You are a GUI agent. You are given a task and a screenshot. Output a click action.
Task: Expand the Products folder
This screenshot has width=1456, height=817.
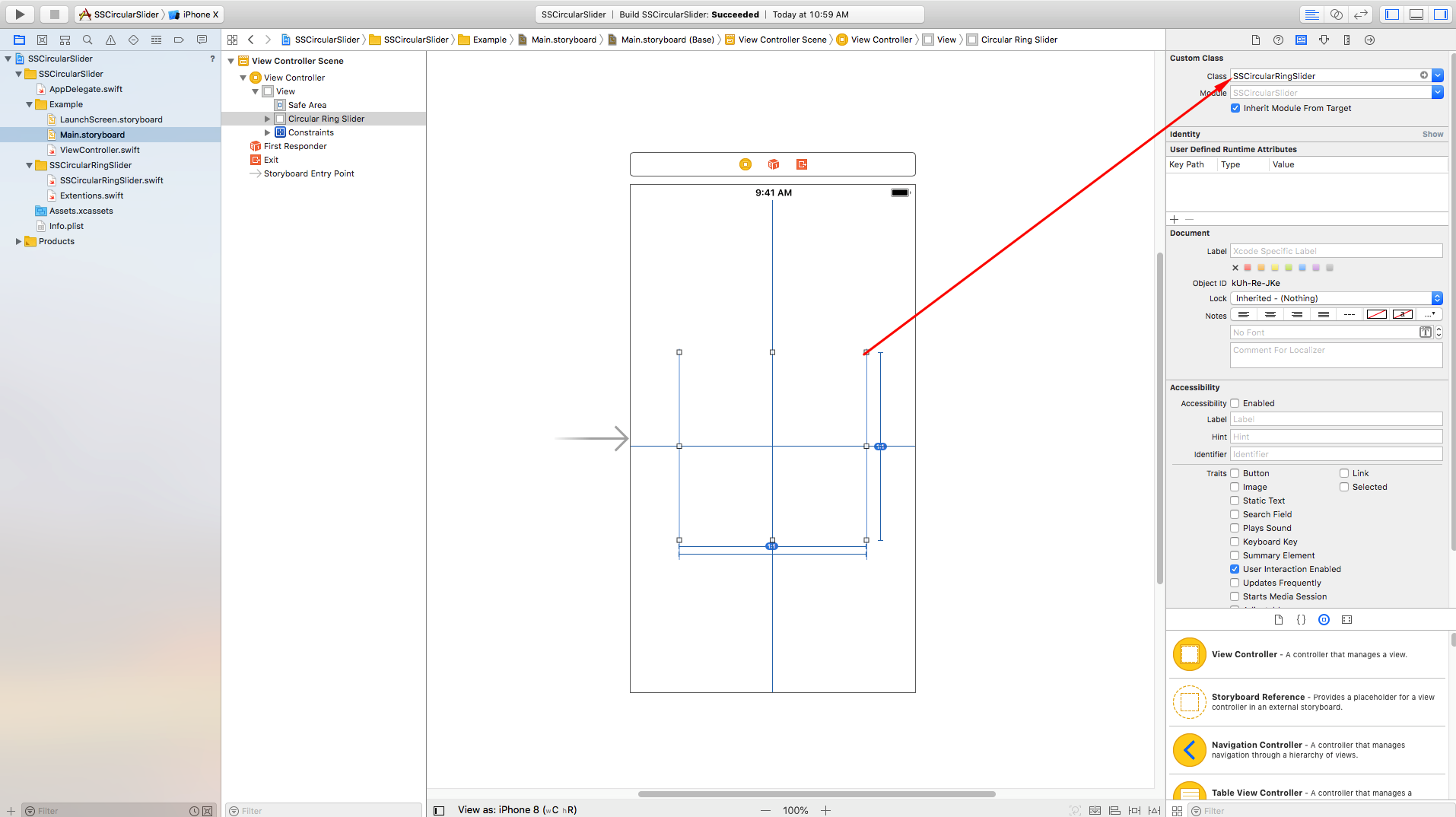(x=18, y=241)
